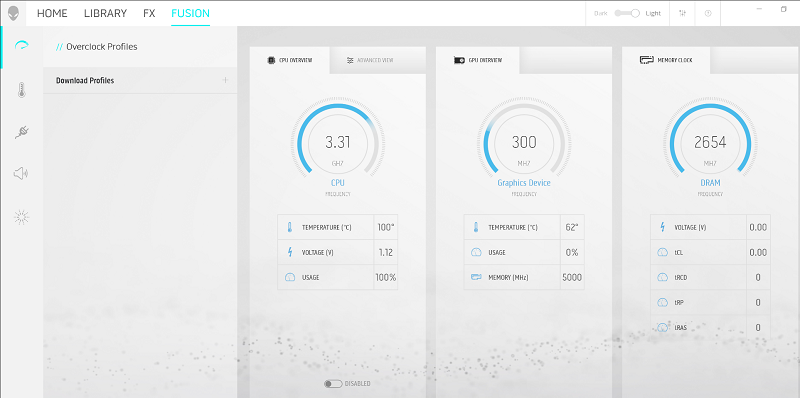
Task: Click the help icon in top bar
Action: click(x=708, y=13)
